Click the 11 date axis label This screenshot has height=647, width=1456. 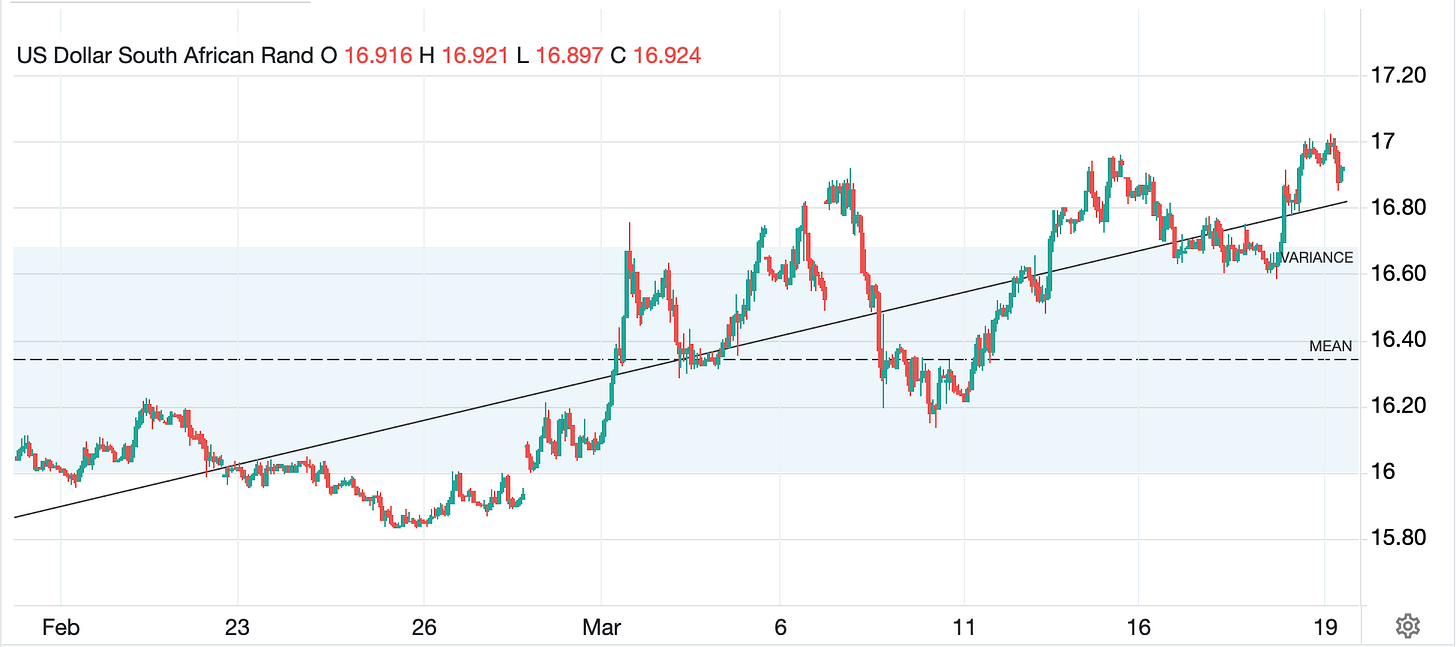pos(964,628)
